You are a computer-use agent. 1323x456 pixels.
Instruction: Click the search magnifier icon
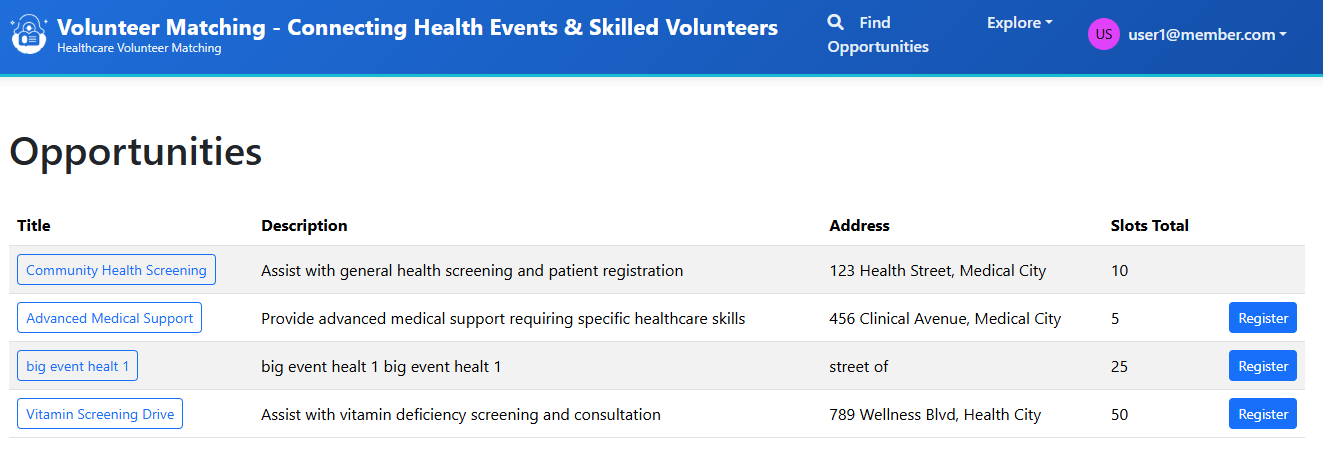pos(836,22)
